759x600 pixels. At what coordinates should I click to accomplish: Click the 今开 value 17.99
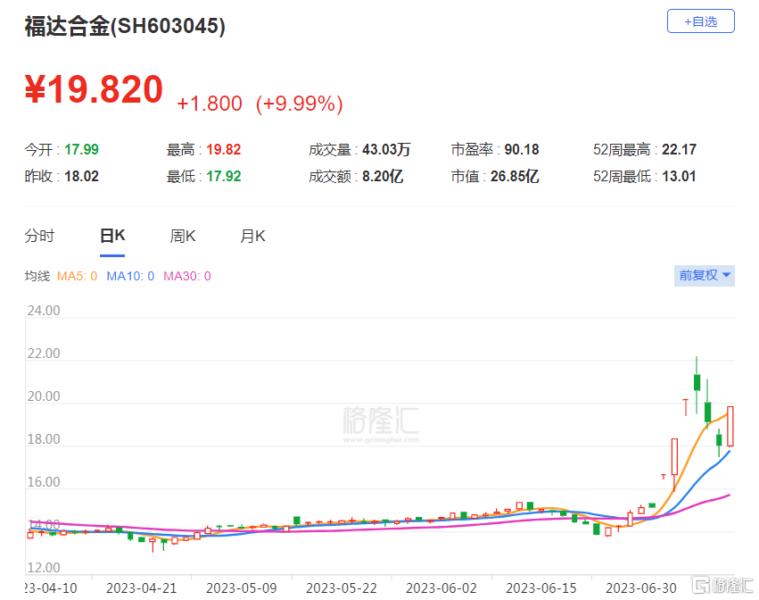tap(81, 150)
